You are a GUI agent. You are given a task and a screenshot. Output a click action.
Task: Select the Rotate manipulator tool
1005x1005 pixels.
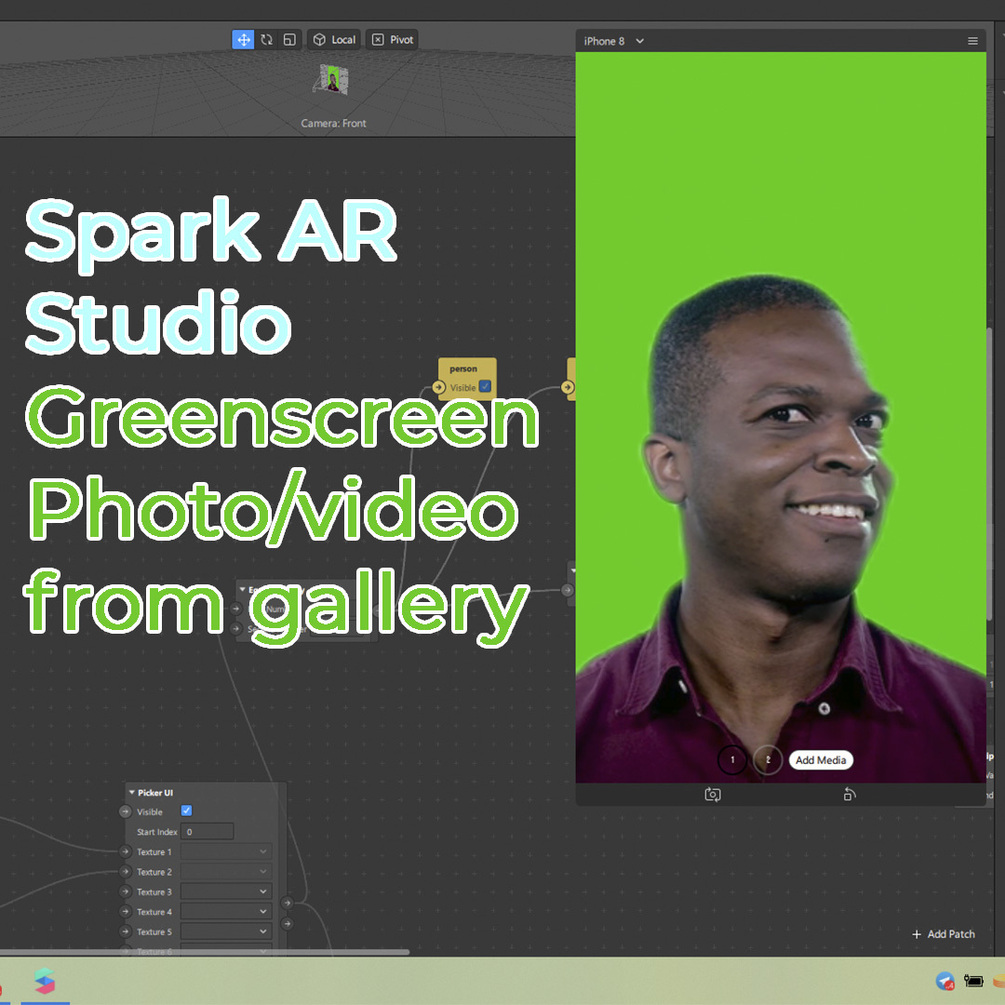pyautogui.click(x=267, y=40)
